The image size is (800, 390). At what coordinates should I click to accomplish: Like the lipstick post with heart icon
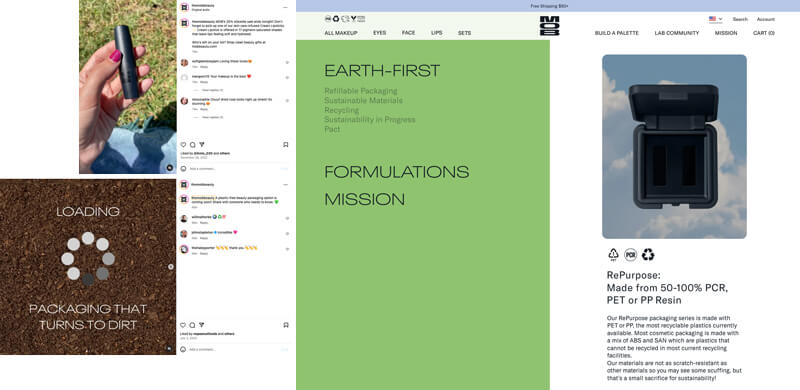183,144
